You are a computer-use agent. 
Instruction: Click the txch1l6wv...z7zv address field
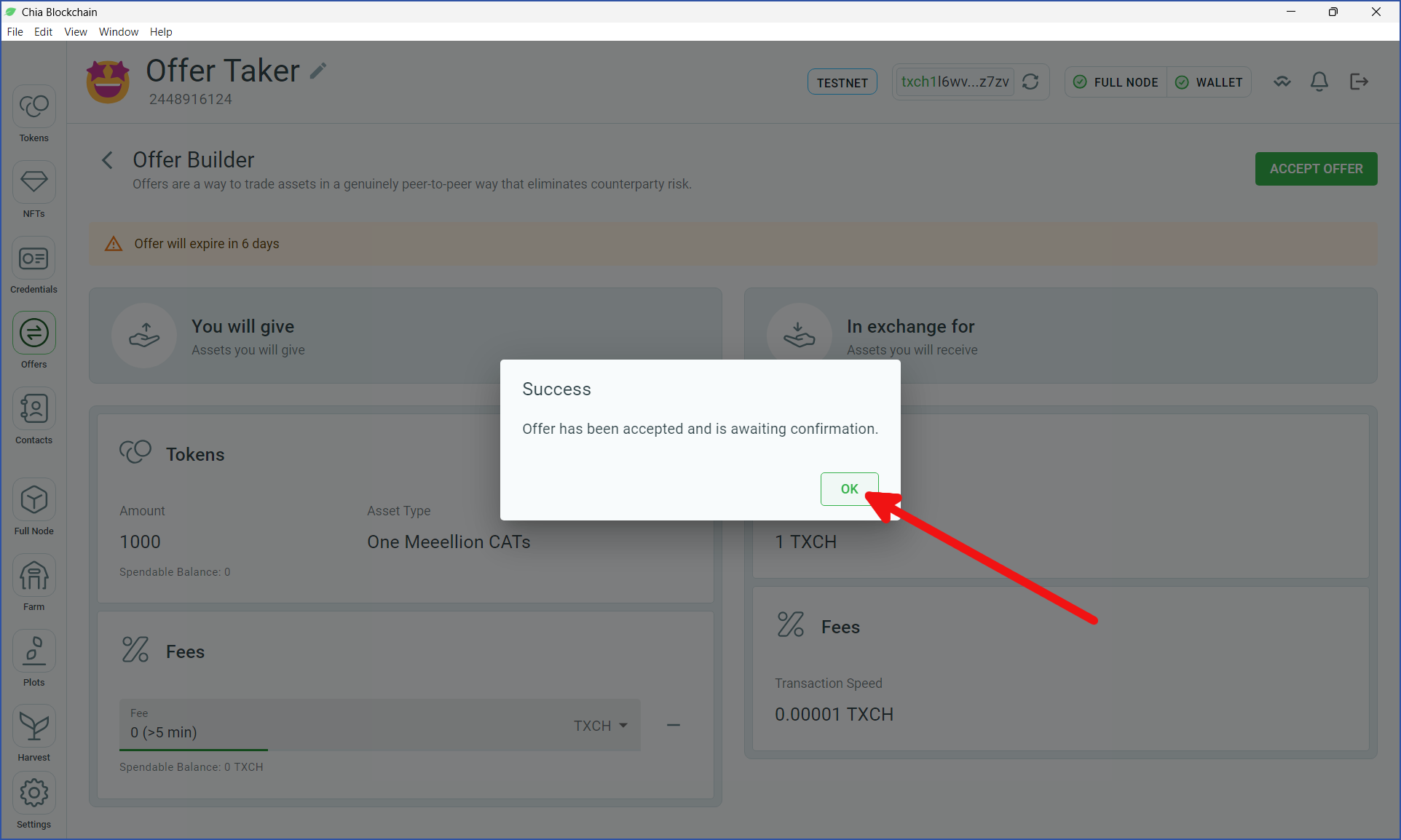point(955,82)
